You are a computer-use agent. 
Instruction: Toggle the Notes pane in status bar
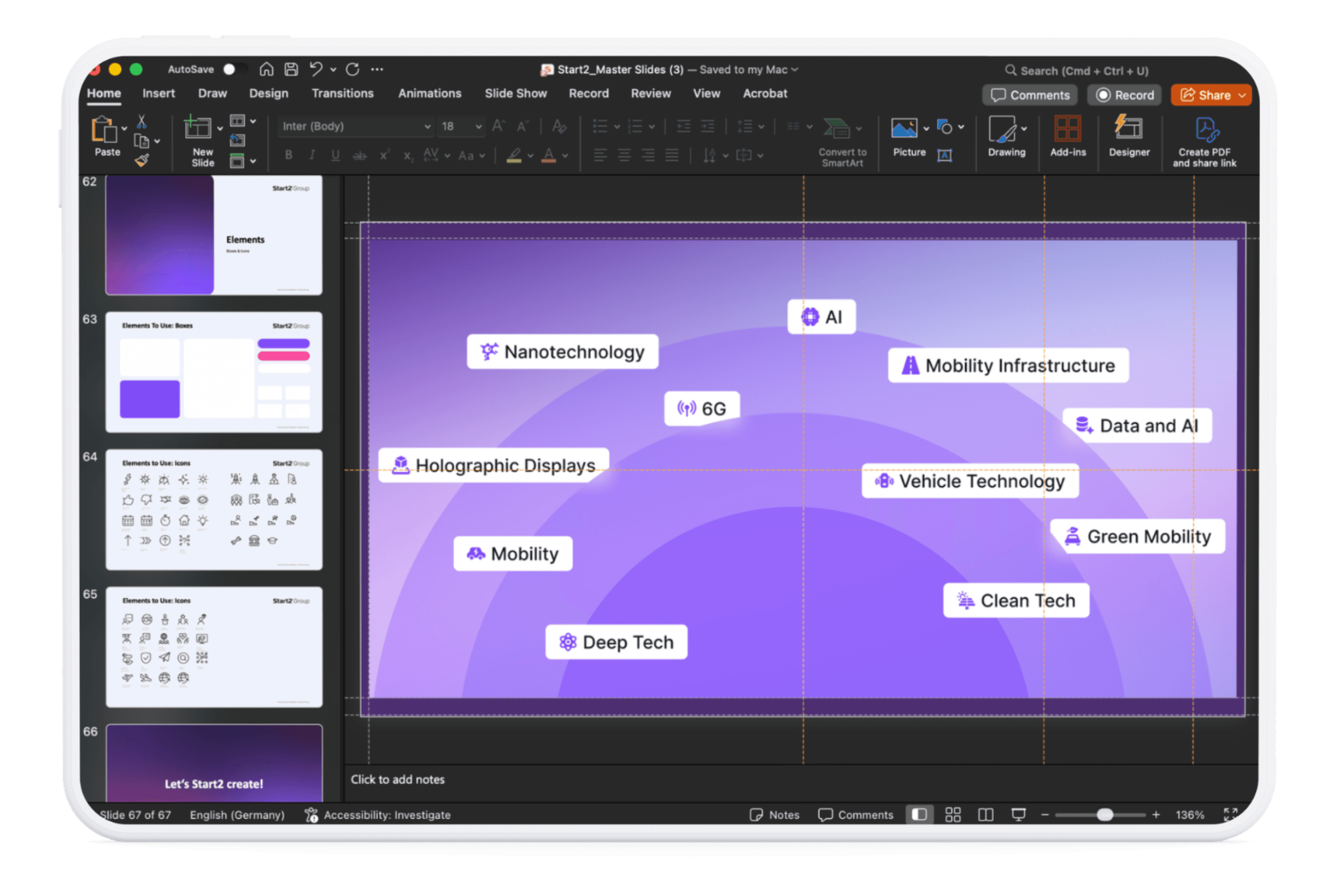(x=774, y=814)
